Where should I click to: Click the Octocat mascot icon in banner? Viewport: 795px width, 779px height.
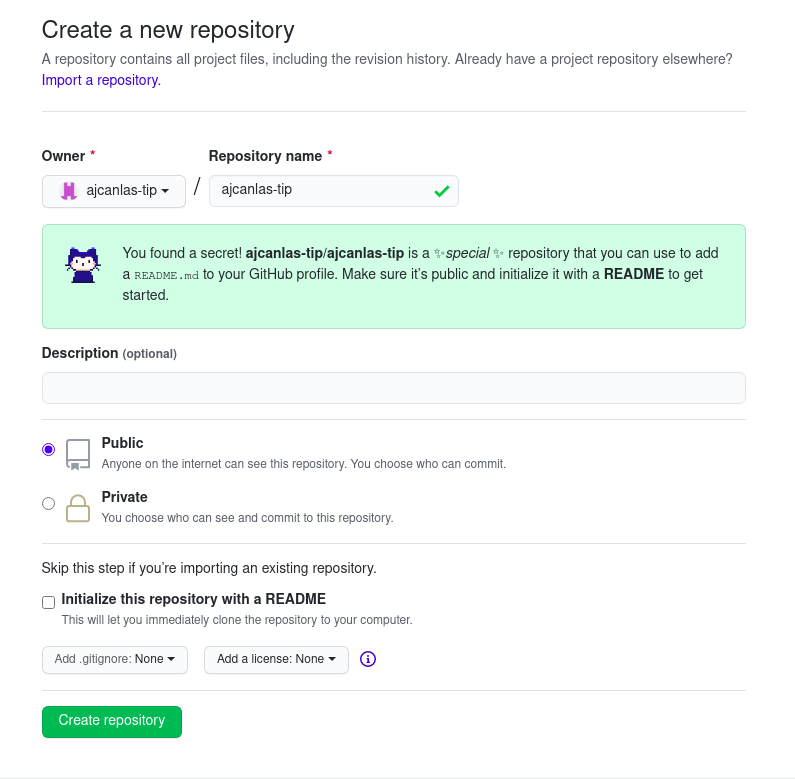83,265
